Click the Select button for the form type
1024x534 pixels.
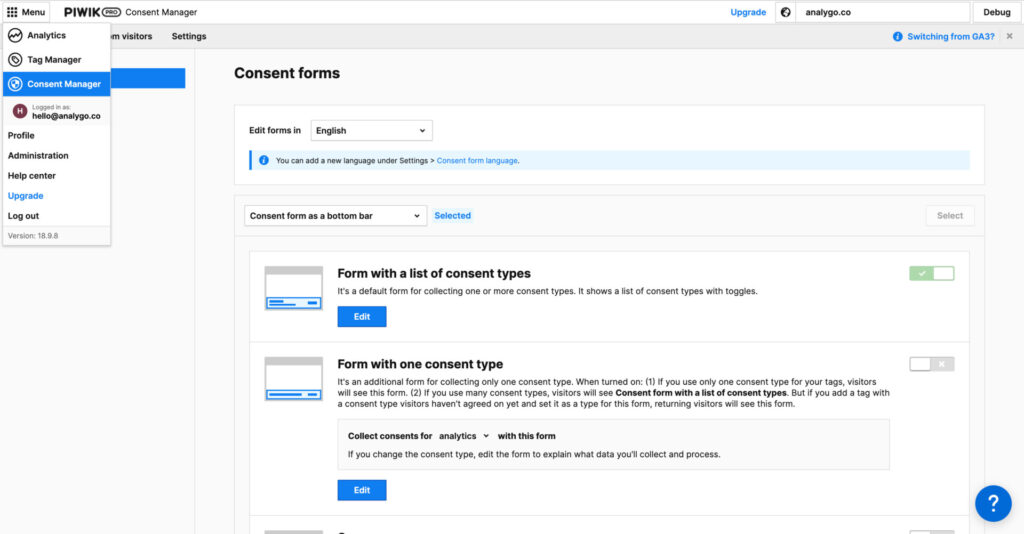950,215
